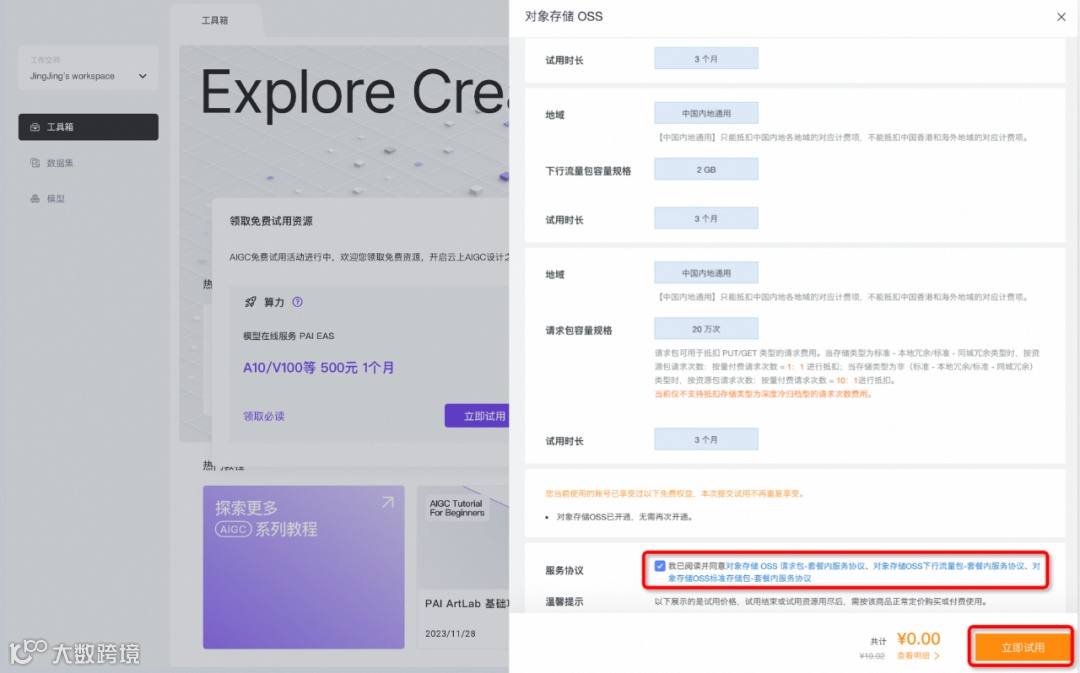Select 中国内地通用 region above 下行流量包容量规格
The width and height of the screenshot is (1080, 673).
click(706, 114)
